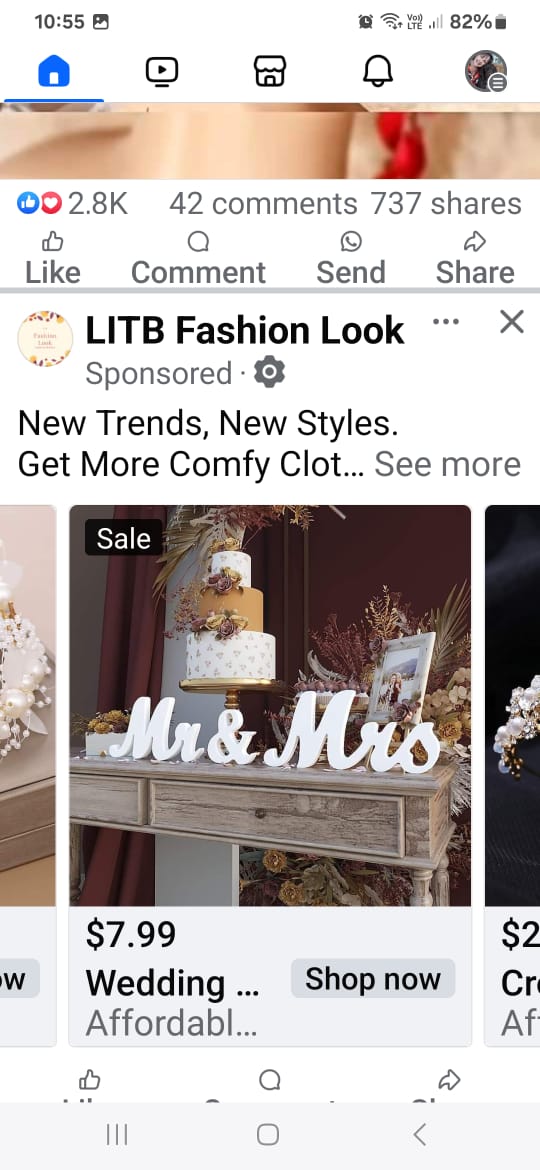
Task: Expand ad text with See more
Action: 448,464
